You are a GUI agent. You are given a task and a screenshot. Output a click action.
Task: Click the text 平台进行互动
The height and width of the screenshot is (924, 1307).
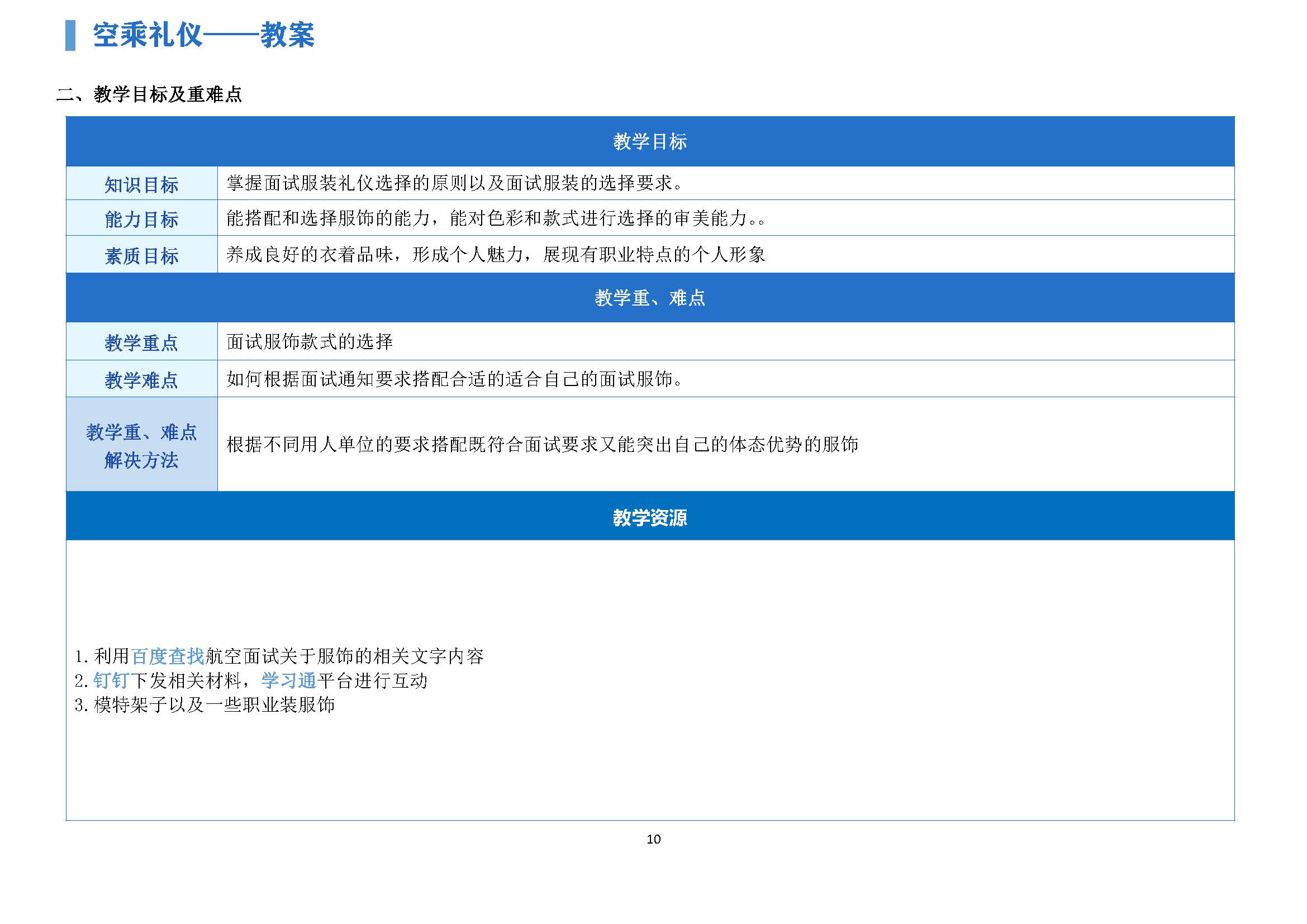tap(372, 680)
